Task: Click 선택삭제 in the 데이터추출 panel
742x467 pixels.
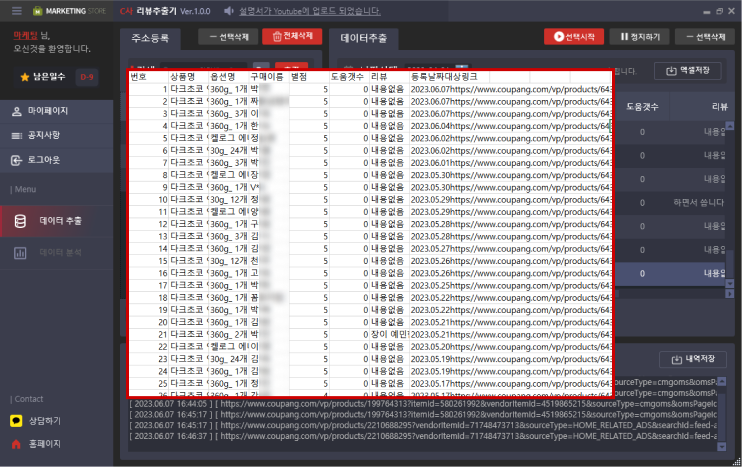Action: [705, 36]
